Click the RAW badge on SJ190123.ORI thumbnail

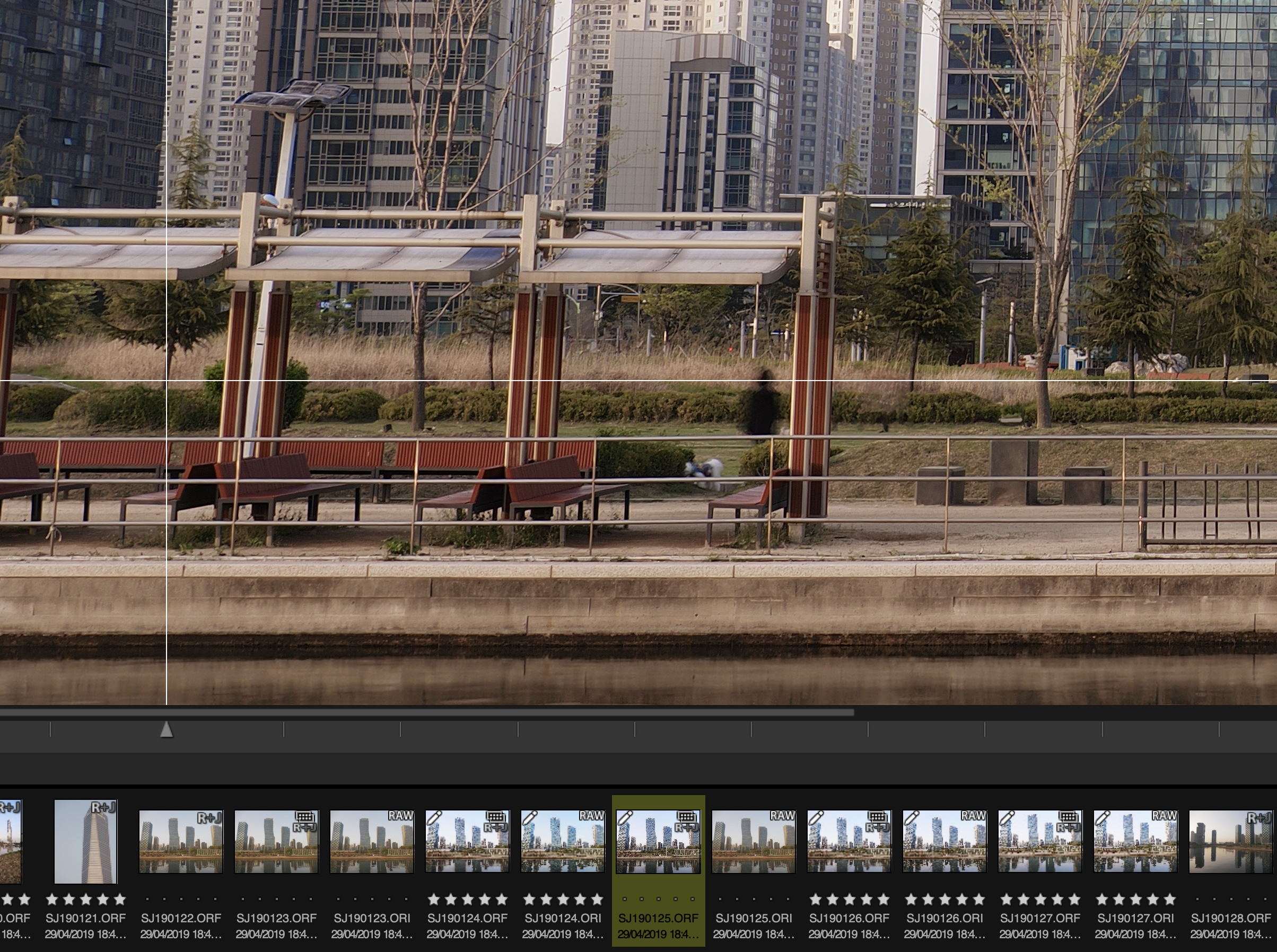tap(400, 816)
